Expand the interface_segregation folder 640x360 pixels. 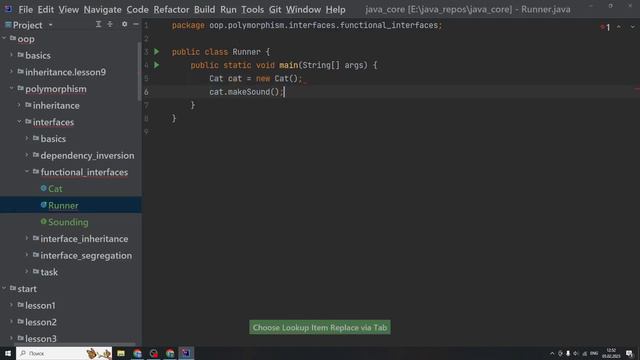(27, 255)
